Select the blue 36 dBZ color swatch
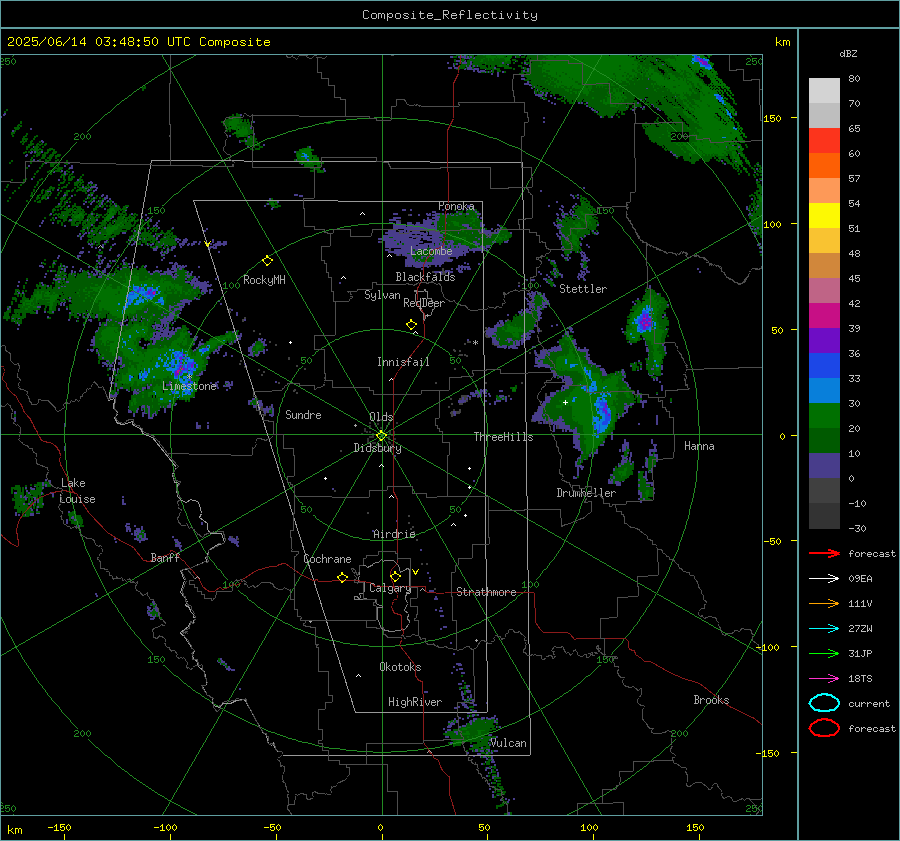This screenshot has width=900, height=841. (824, 365)
